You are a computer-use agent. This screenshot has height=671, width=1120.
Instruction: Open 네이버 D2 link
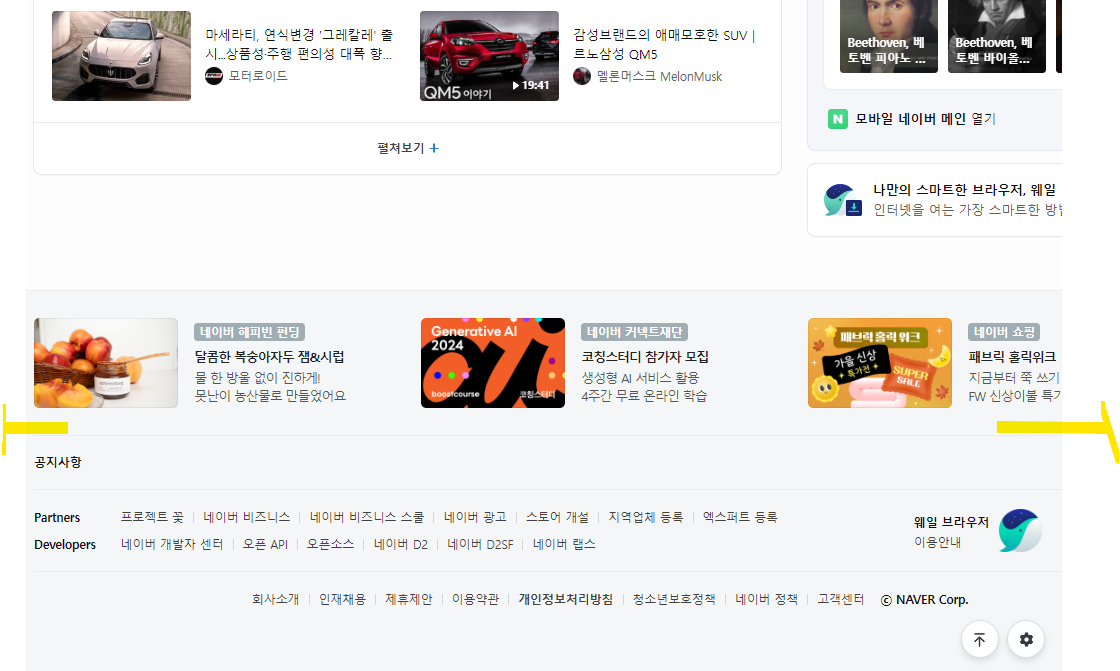point(401,544)
